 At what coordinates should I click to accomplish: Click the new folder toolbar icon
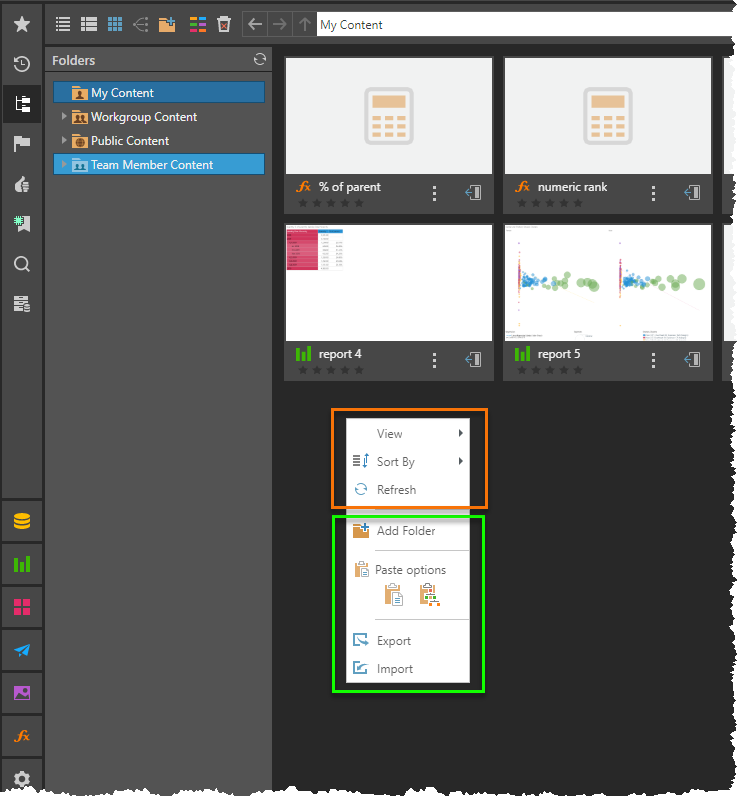167,24
